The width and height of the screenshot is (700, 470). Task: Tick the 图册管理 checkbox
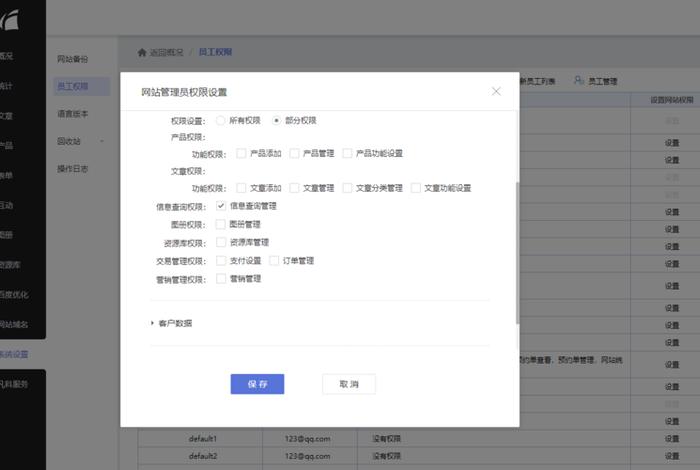pos(221,224)
